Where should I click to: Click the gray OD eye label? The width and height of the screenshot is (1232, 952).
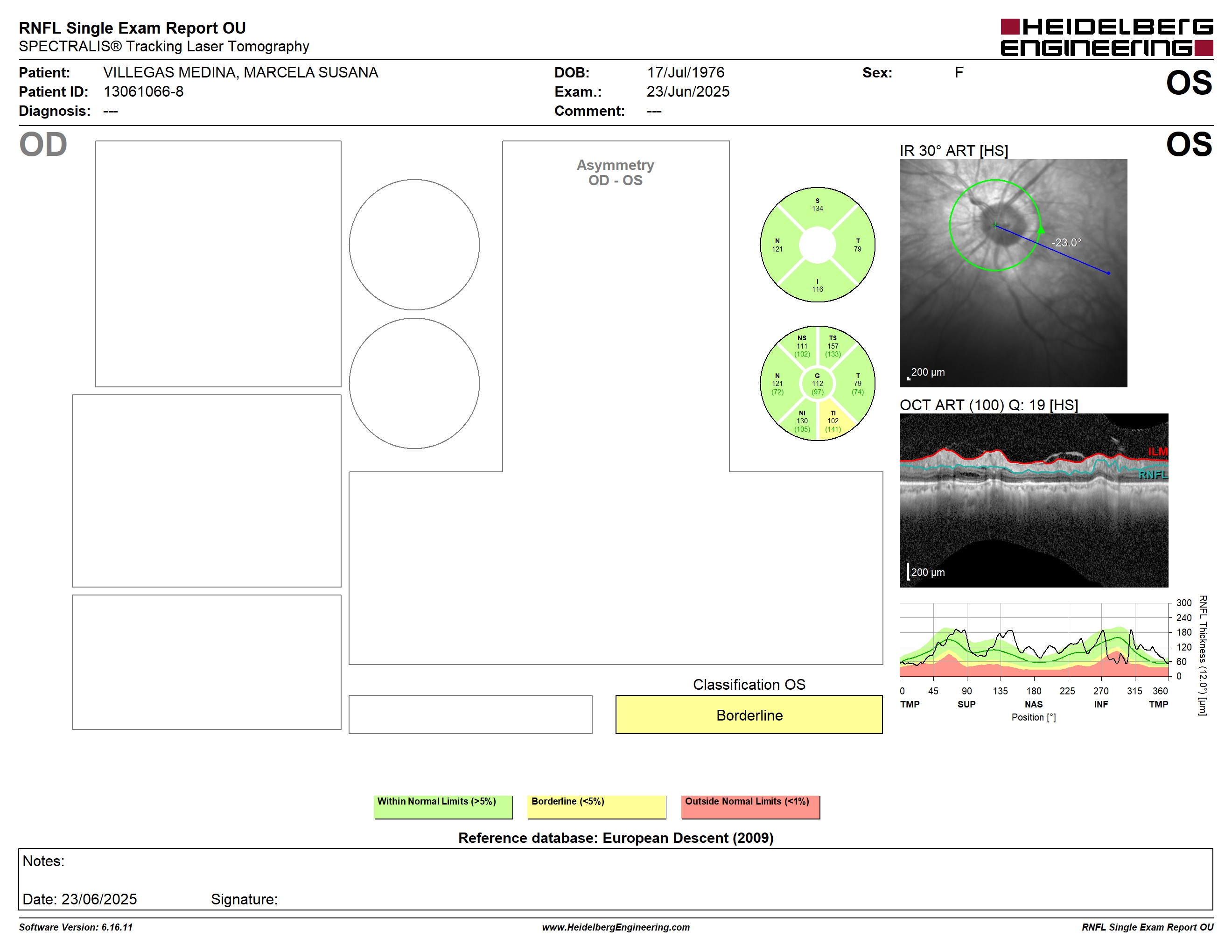(43, 144)
